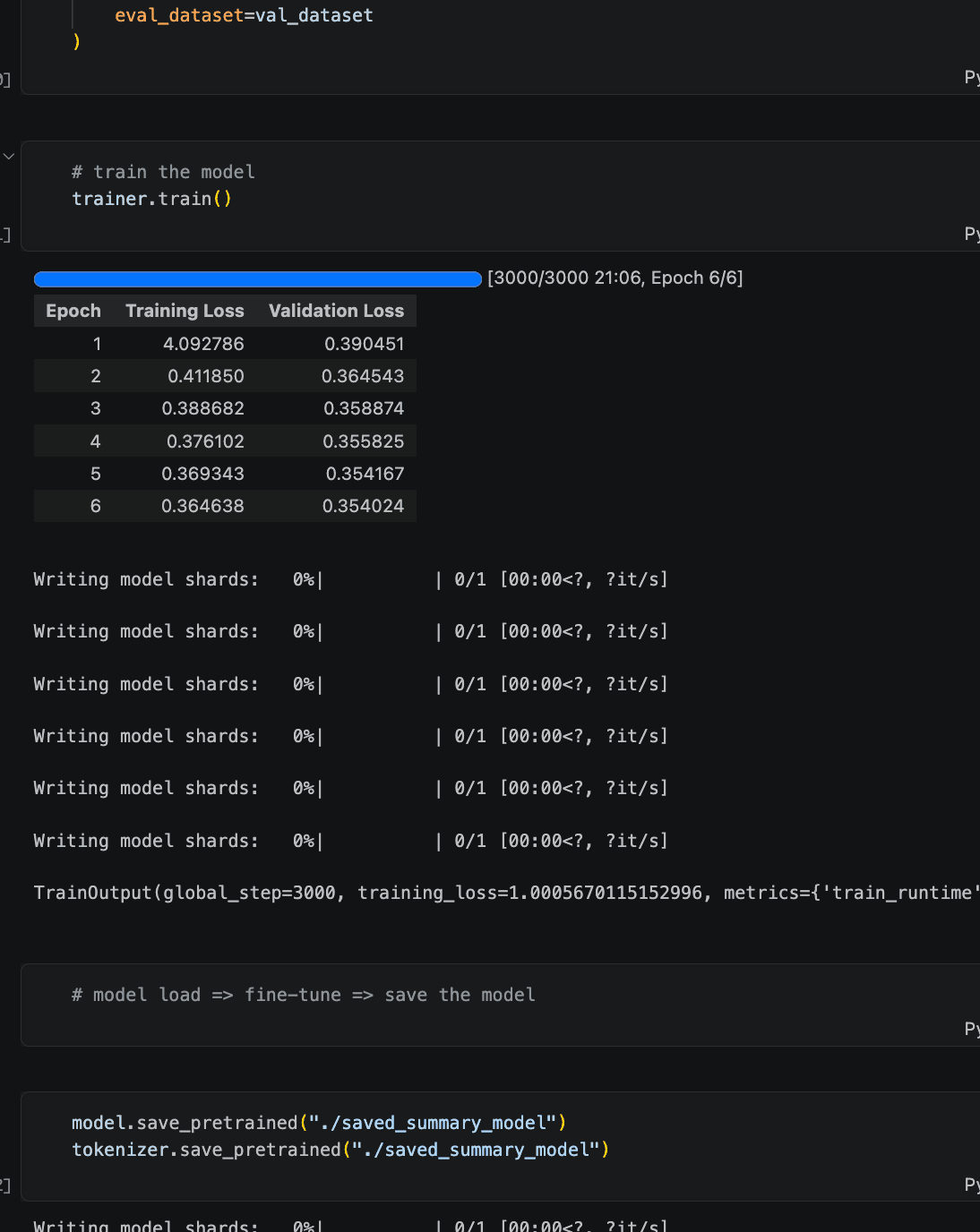This screenshot has width=980, height=1232.
Task: Click the epoch number 4 cell
Action: [96, 441]
